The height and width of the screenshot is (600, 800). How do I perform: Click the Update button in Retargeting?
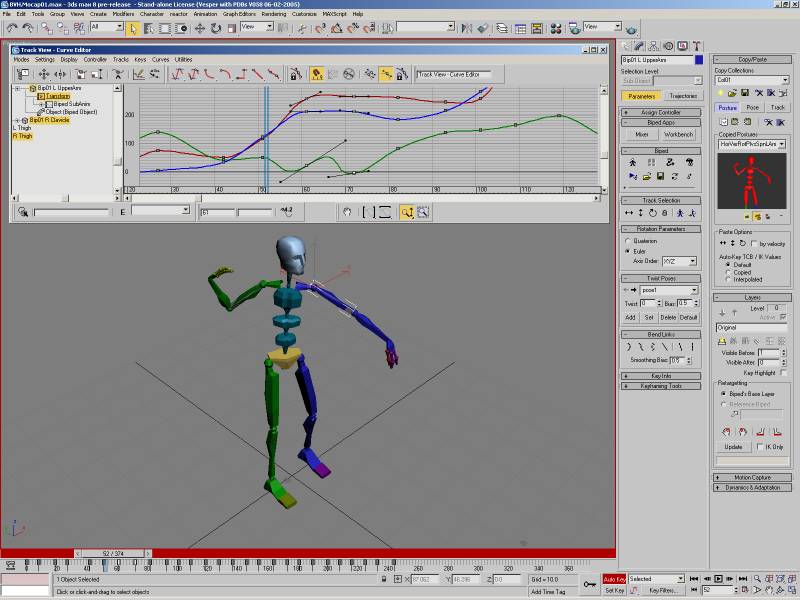pos(734,447)
